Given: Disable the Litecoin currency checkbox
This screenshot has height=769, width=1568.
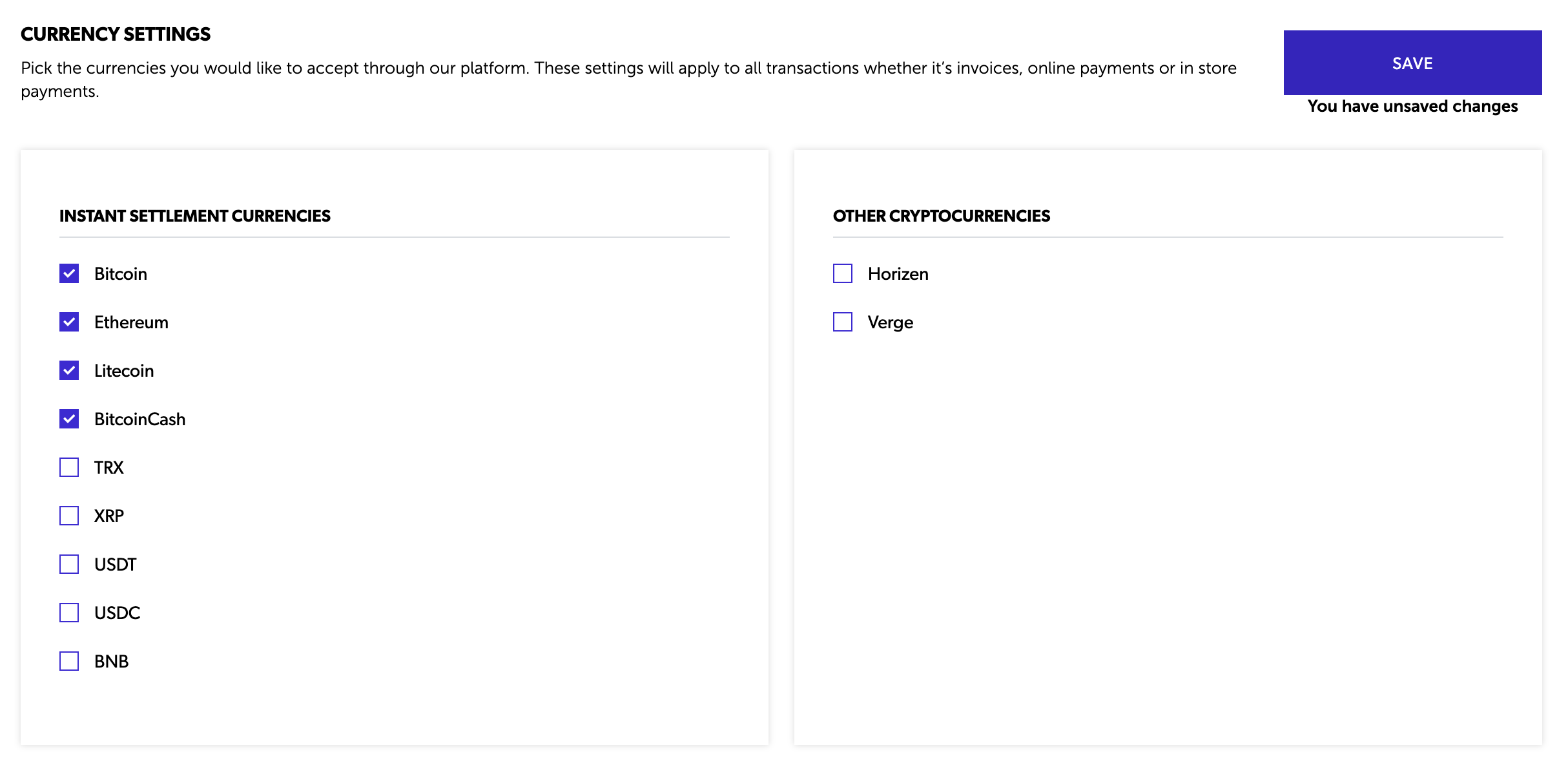Looking at the screenshot, I should [69, 370].
